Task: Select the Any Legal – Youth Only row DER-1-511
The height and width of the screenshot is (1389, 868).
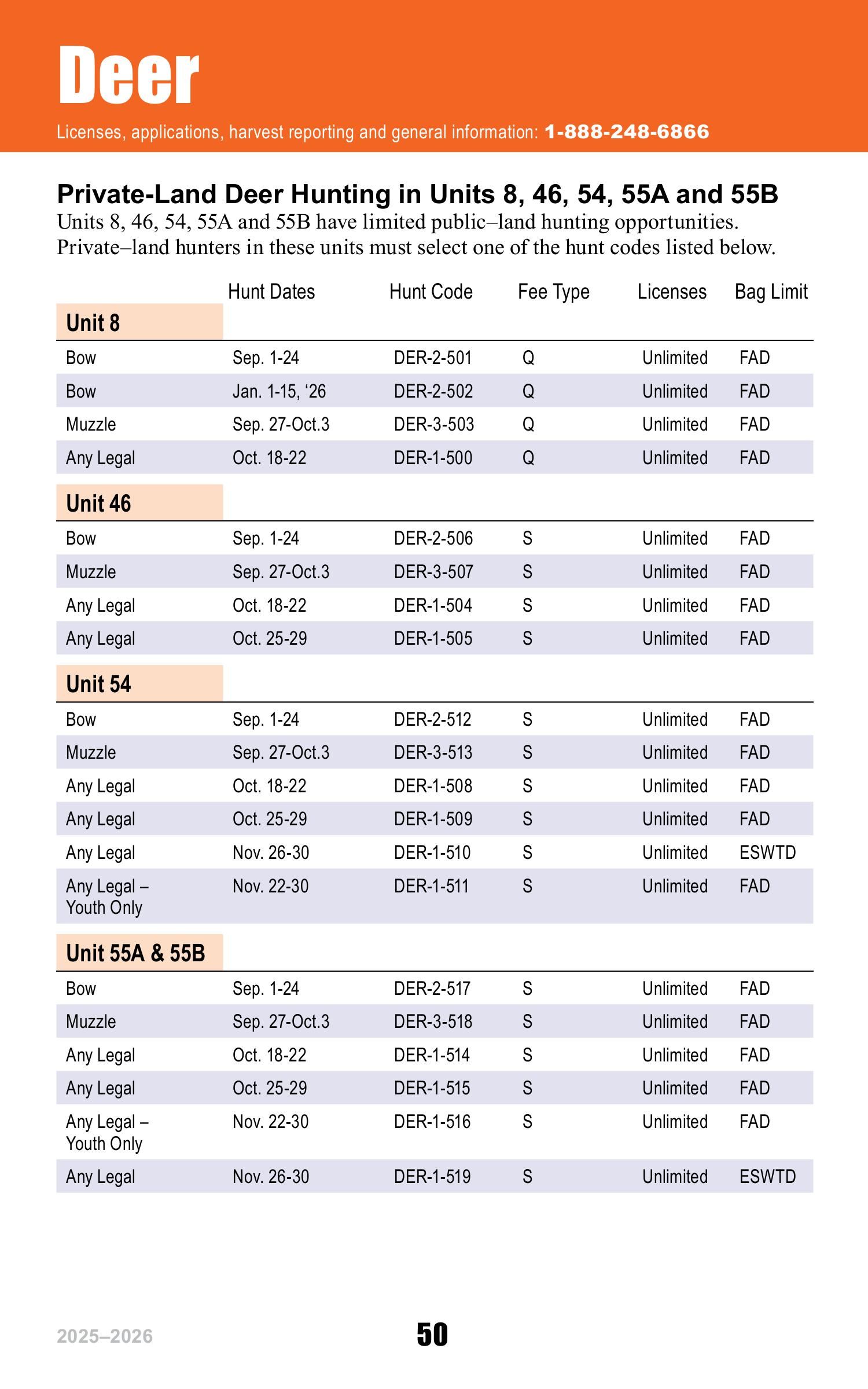Action: point(435,896)
